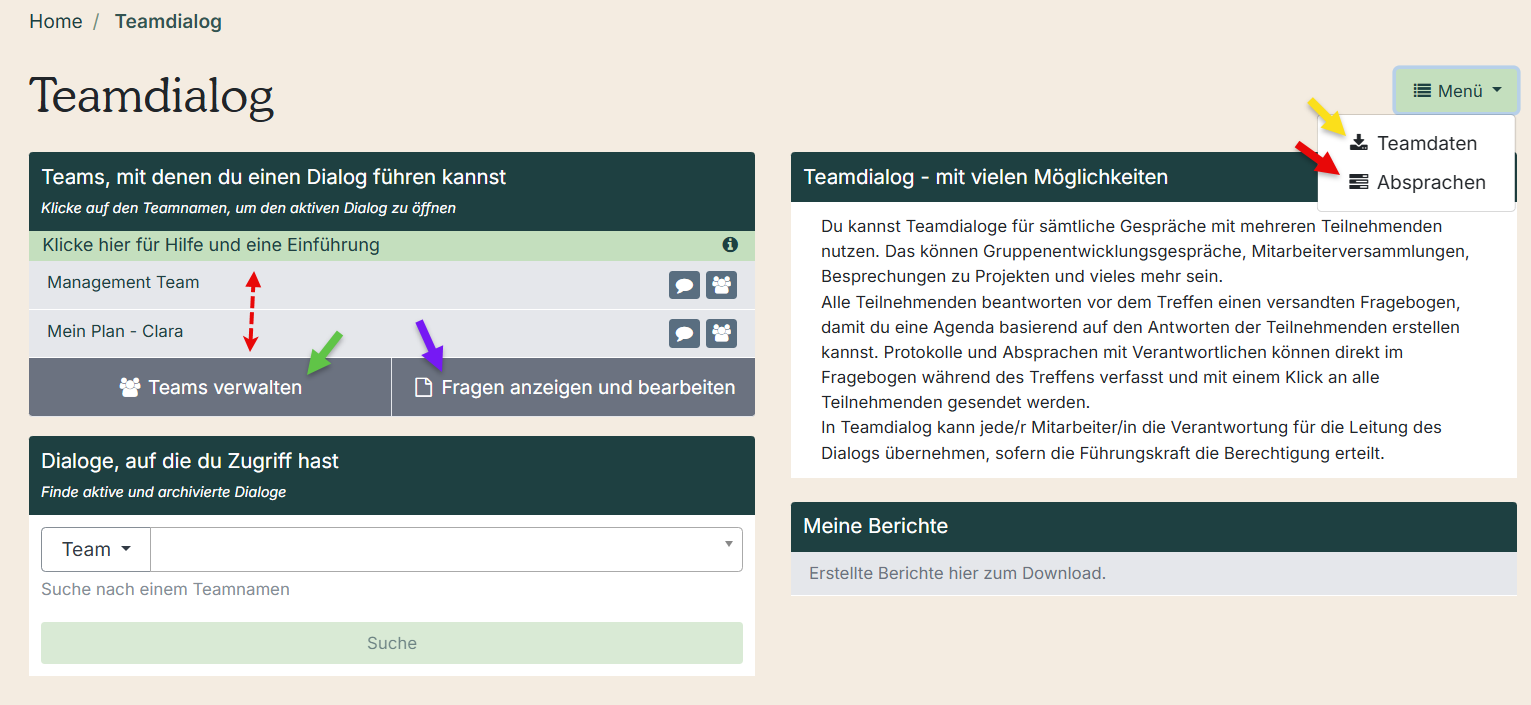Click 'Erstellte Berichte hier zum Download.' text
Image resolution: width=1531 pixels, height=705 pixels.
[x=957, y=574]
